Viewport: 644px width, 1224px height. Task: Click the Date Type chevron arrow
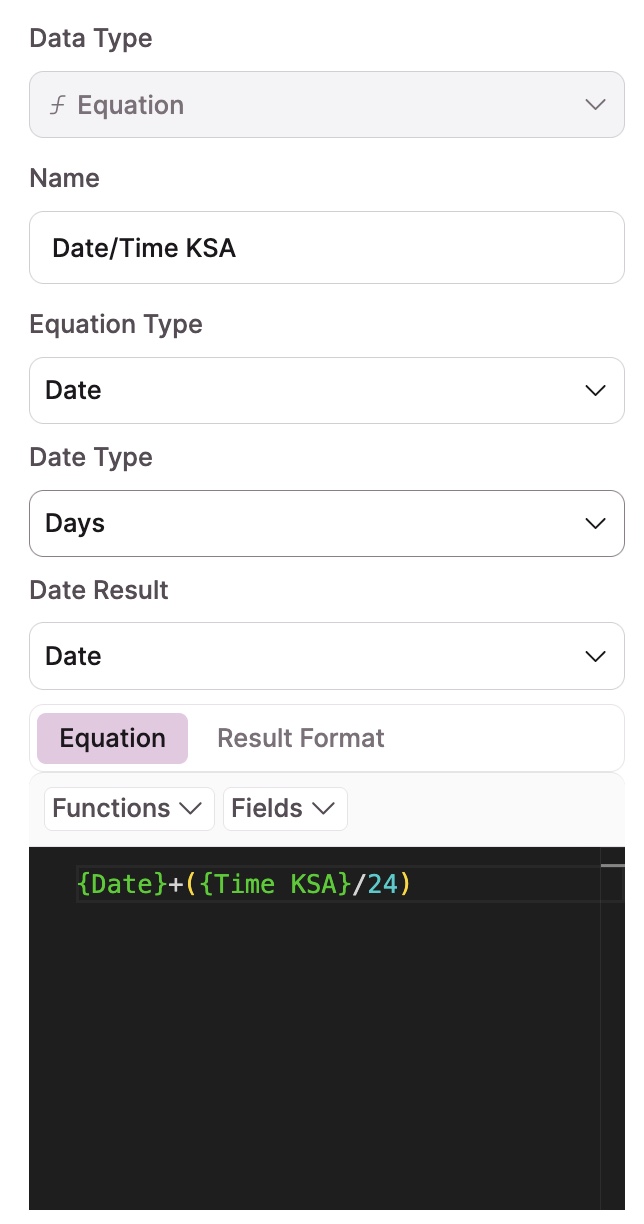595,523
